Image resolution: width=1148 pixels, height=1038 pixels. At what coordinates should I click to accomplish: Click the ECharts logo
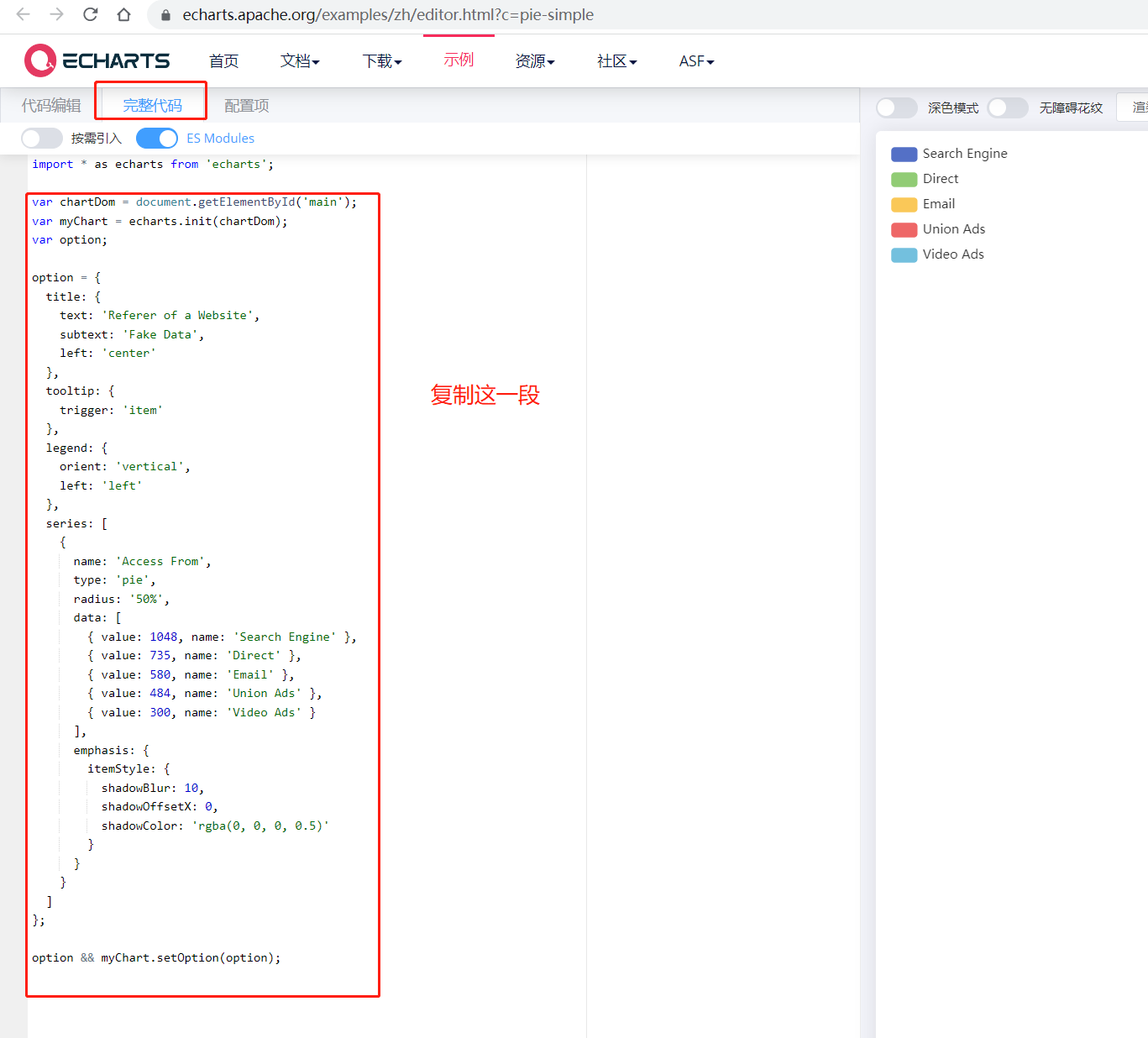[97, 60]
